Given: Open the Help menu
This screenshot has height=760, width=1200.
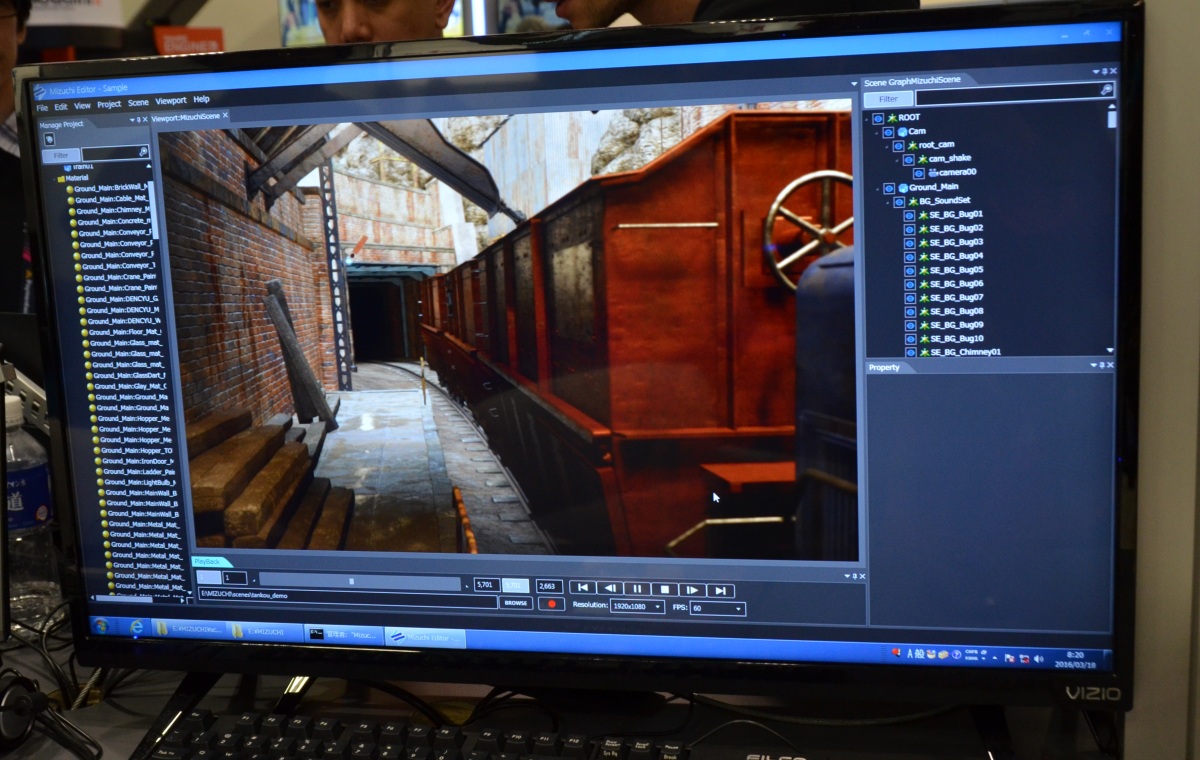Looking at the screenshot, I should point(201,100).
